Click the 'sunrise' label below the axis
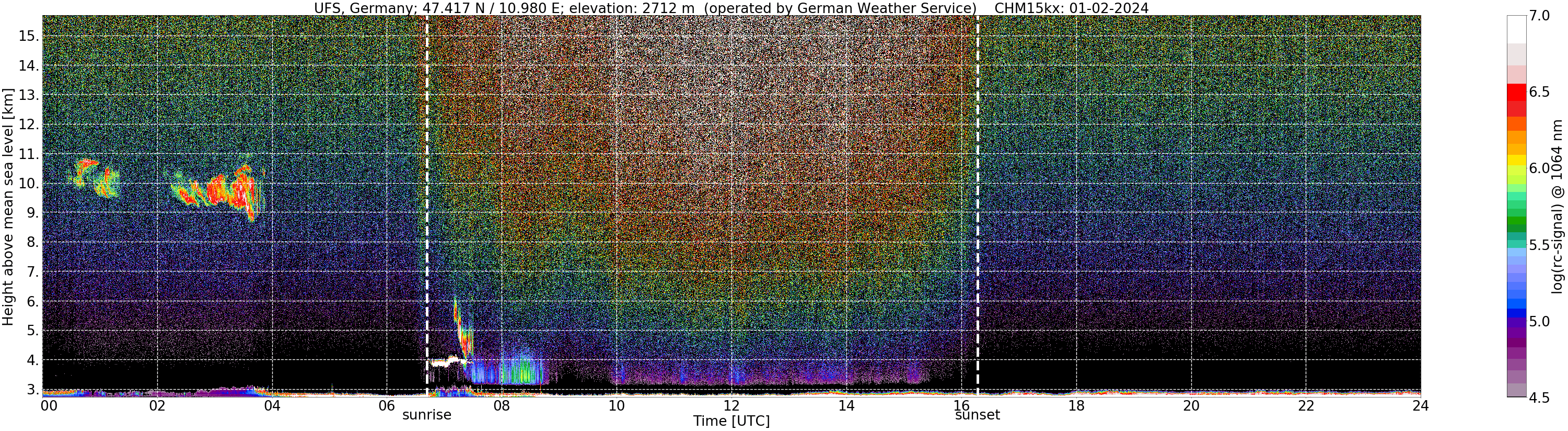This screenshot has width=1568, height=431. tap(427, 415)
